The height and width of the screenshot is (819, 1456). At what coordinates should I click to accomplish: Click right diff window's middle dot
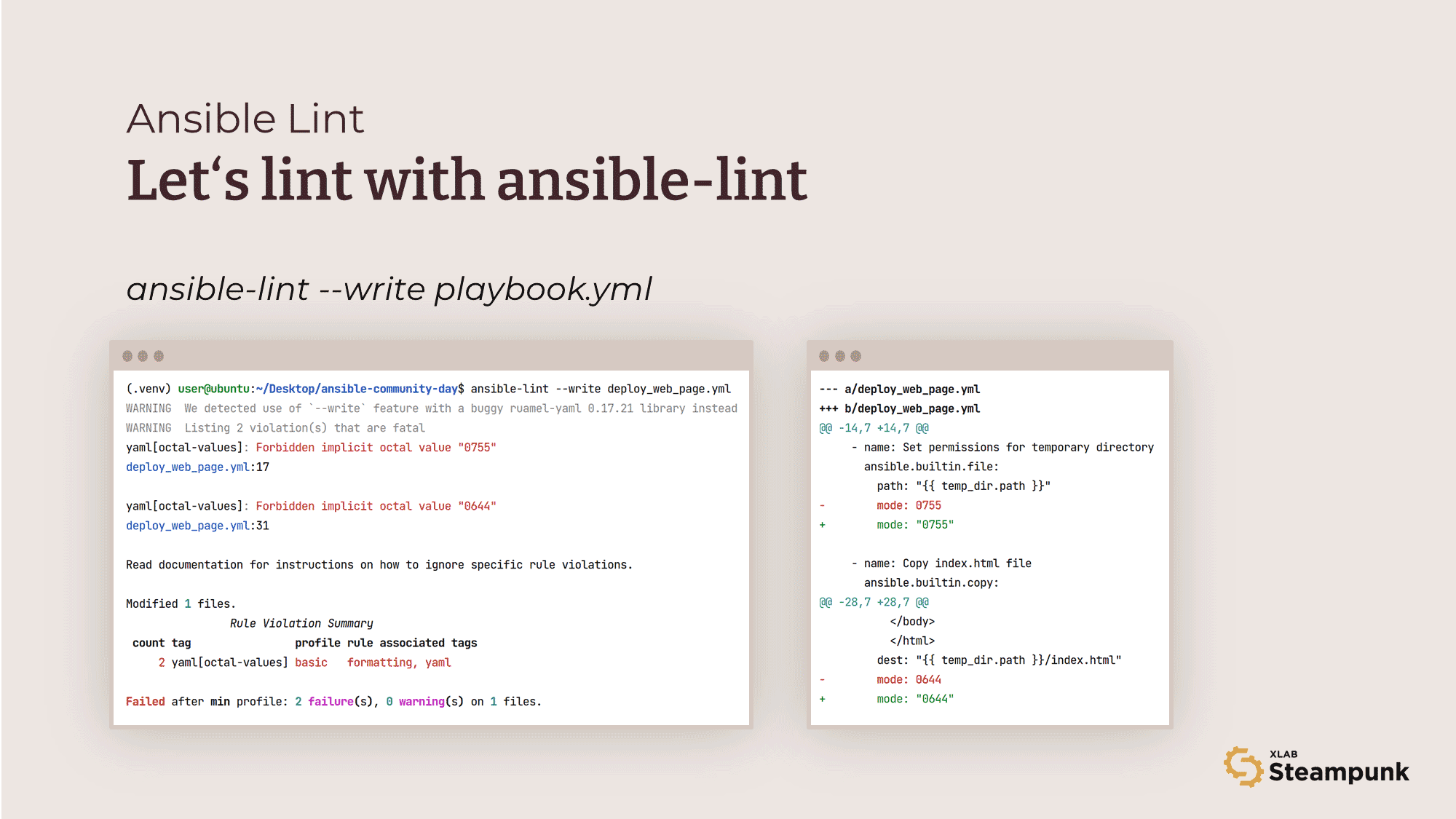(840, 356)
